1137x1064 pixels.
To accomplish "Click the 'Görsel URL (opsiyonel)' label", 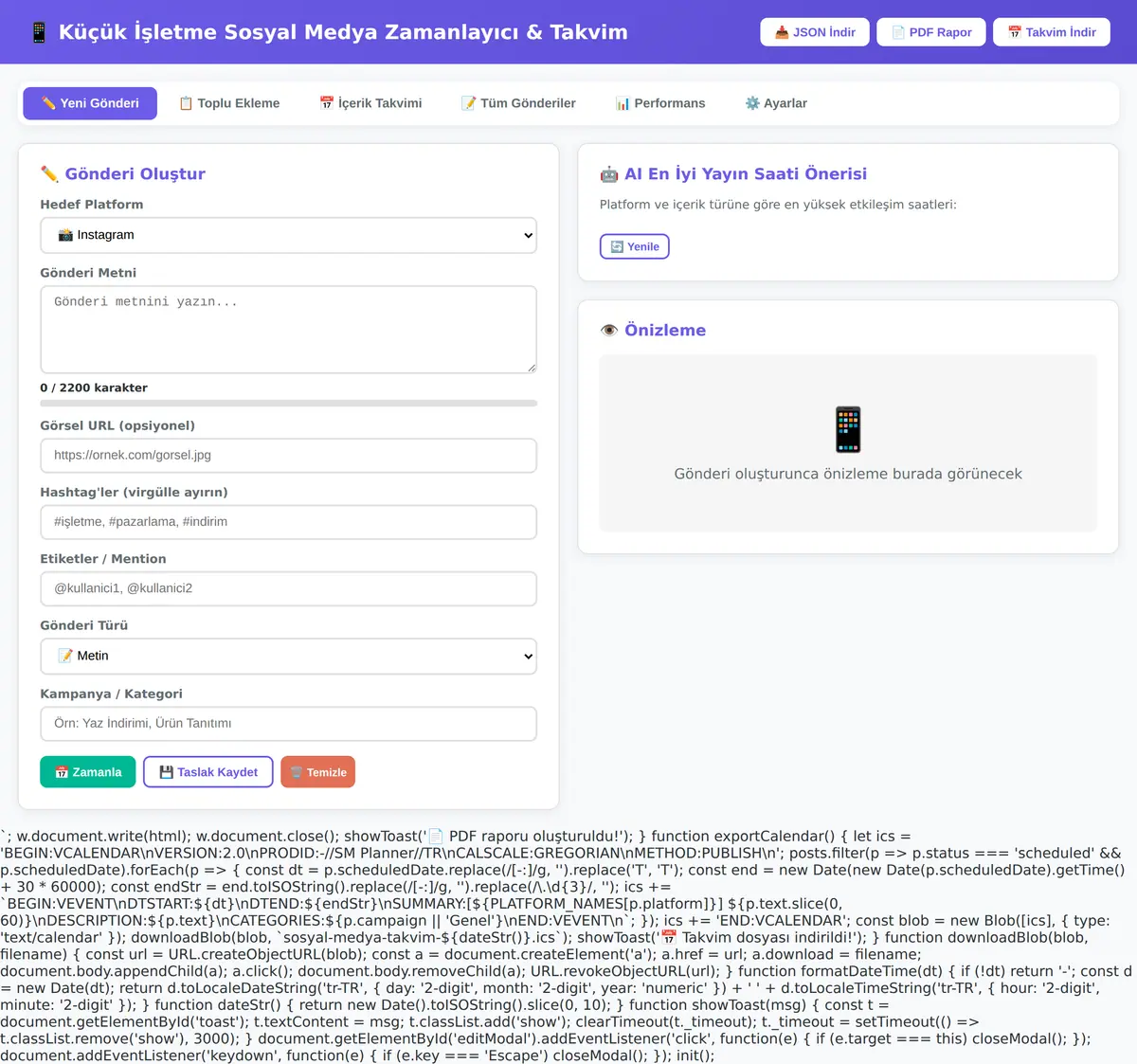I will click(117, 425).
